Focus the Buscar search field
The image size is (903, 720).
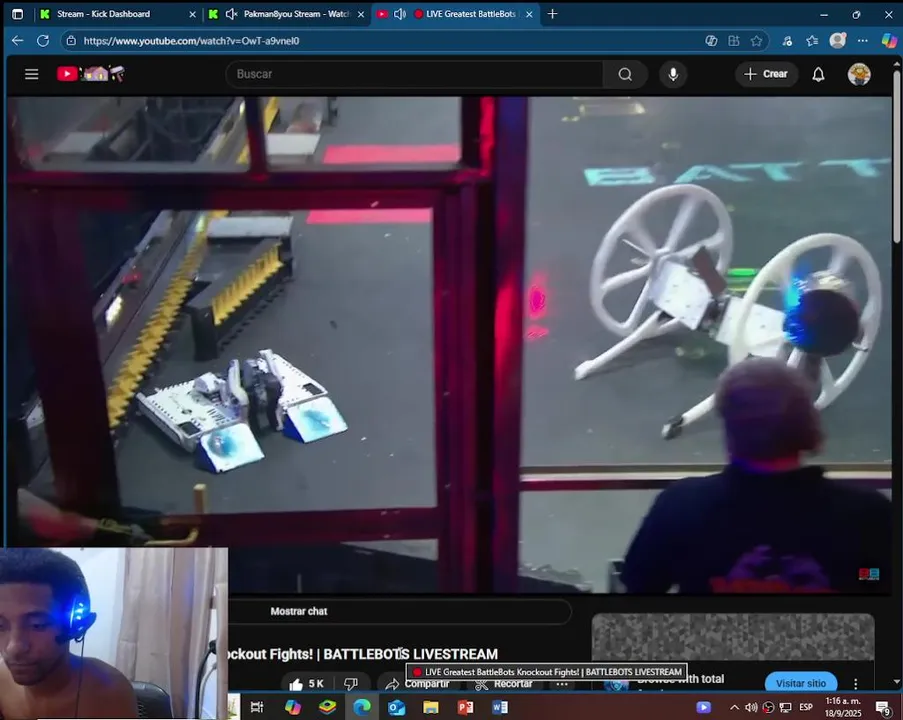[415, 74]
